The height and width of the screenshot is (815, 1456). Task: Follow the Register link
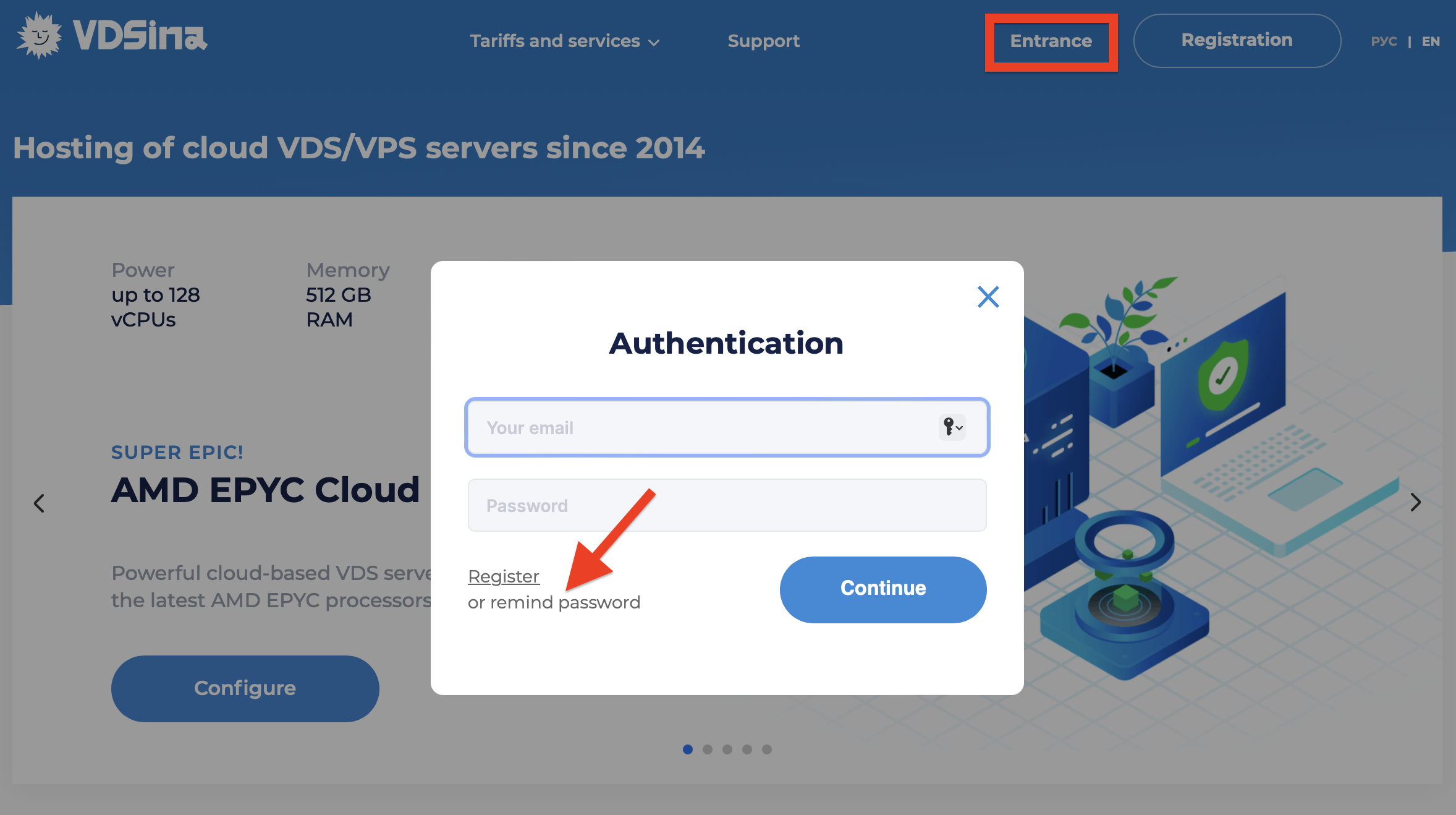(503, 576)
